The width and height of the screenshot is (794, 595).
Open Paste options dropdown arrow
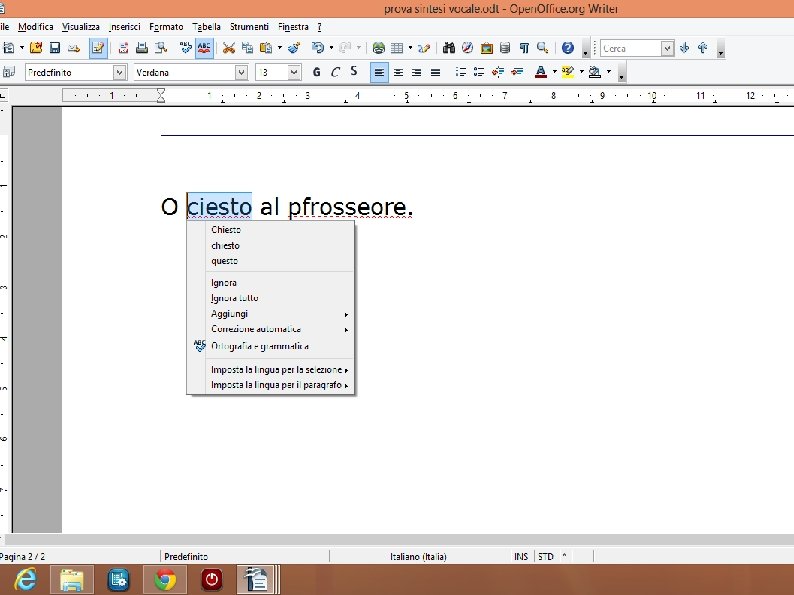[x=280, y=48]
